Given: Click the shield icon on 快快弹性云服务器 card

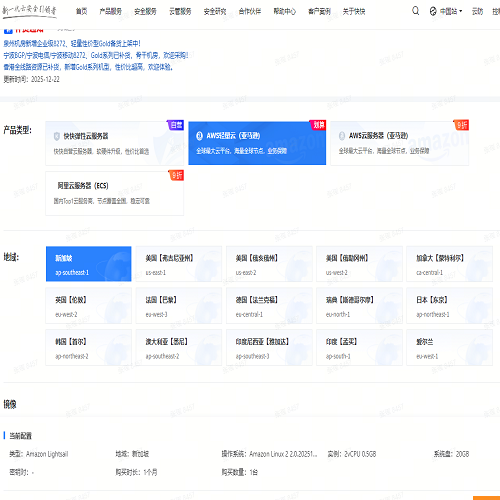Looking at the screenshot, I should (57, 136).
